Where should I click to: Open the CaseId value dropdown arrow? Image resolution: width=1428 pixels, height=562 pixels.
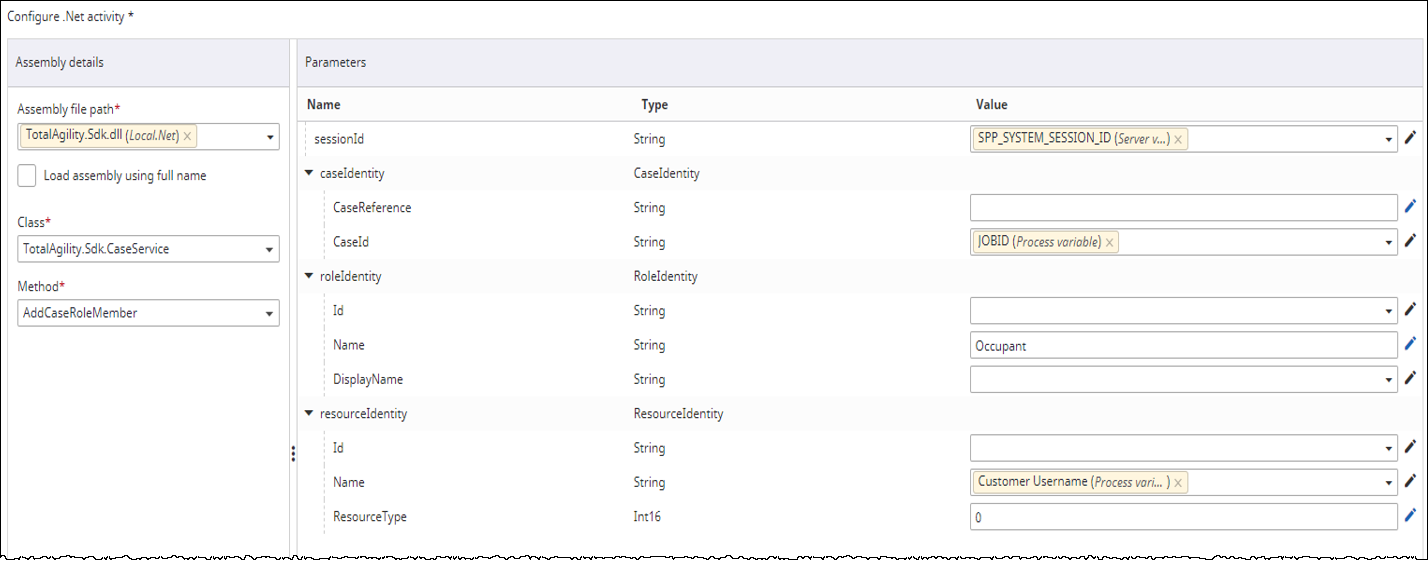tap(1389, 242)
